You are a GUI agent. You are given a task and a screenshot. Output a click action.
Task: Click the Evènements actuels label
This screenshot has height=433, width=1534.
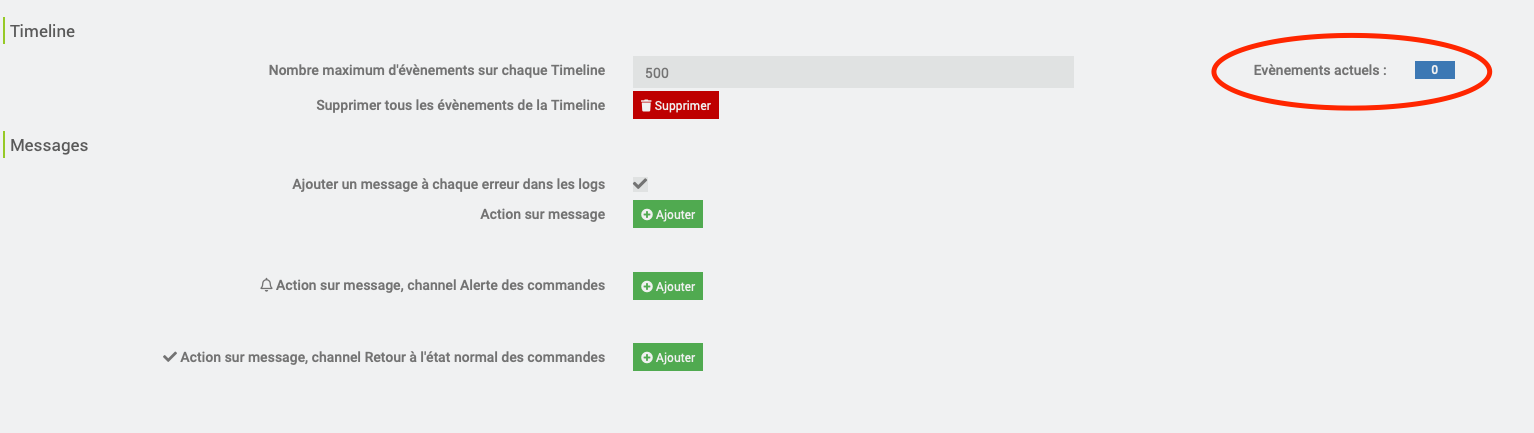[x=1320, y=70]
